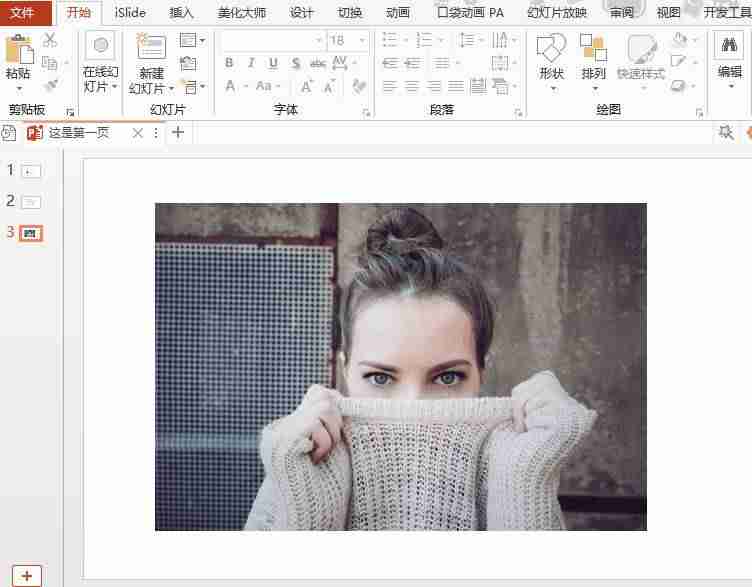The image size is (752, 587).
Task: Add a new document tab with plus
Action: (x=178, y=133)
